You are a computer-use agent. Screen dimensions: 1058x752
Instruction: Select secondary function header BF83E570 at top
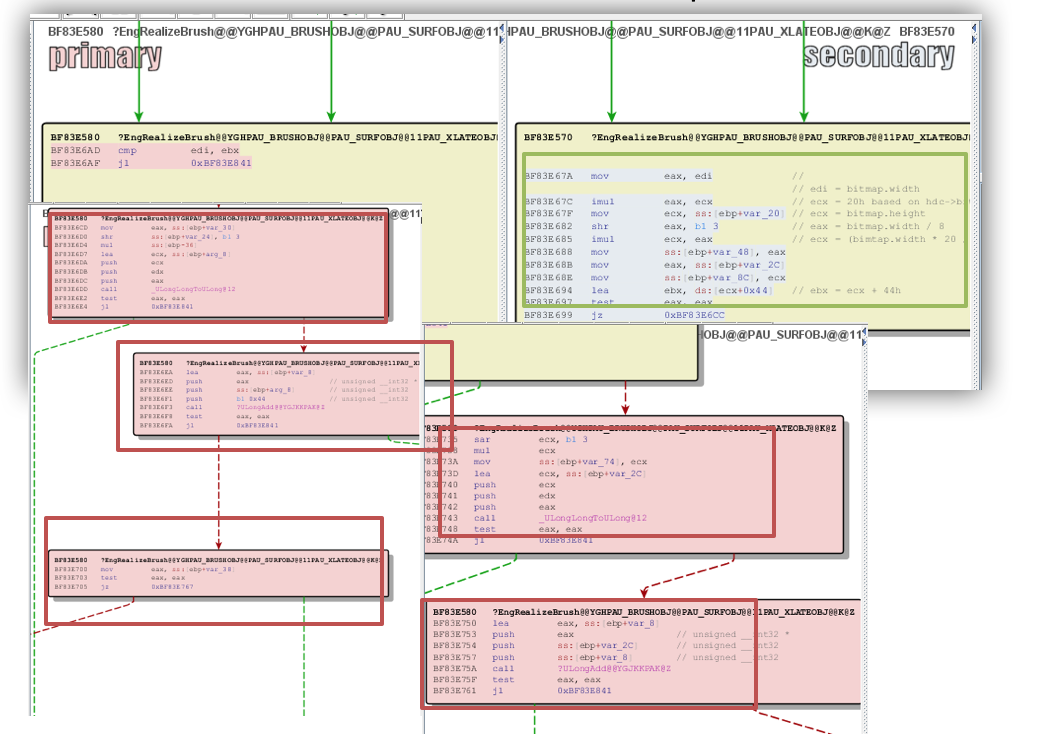[x=926, y=32]
